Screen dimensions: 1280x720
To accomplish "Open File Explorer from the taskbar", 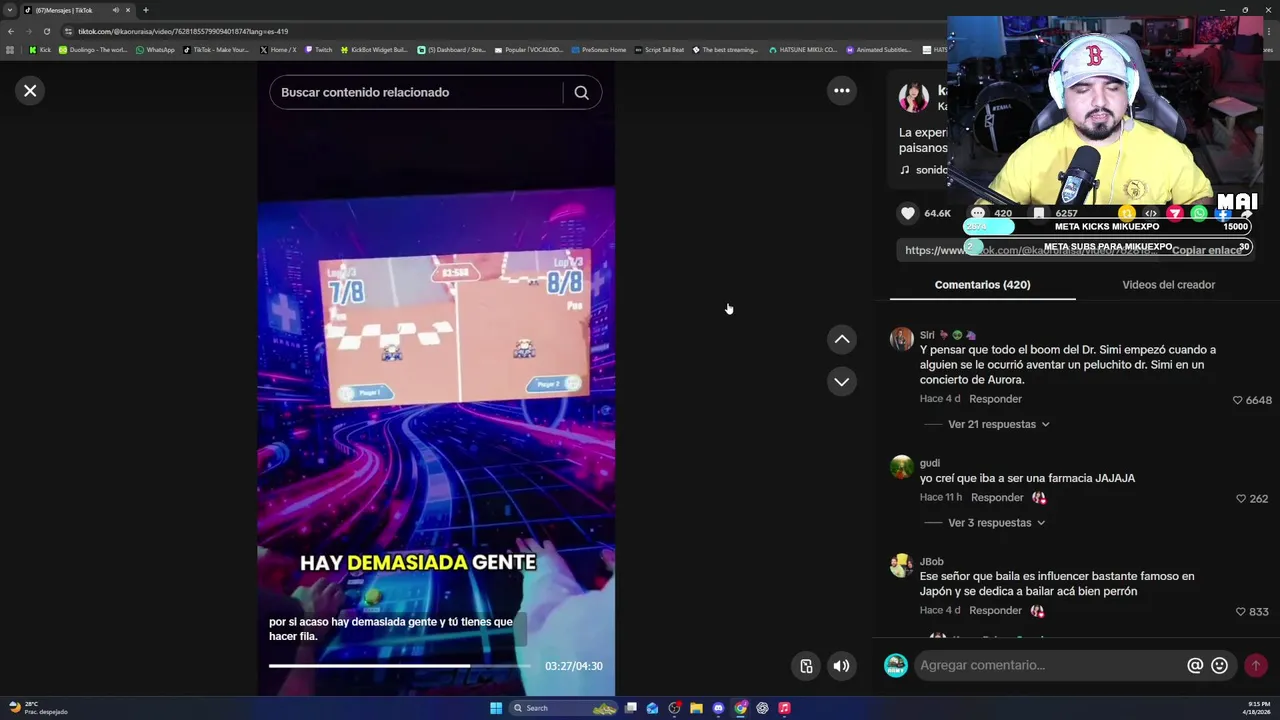I will click(696, 708).
